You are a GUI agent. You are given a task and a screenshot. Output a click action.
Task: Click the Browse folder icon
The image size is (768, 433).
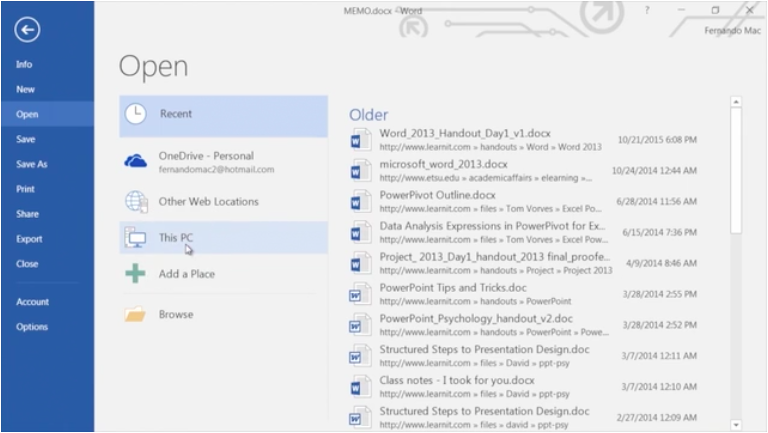pos(135,315)
